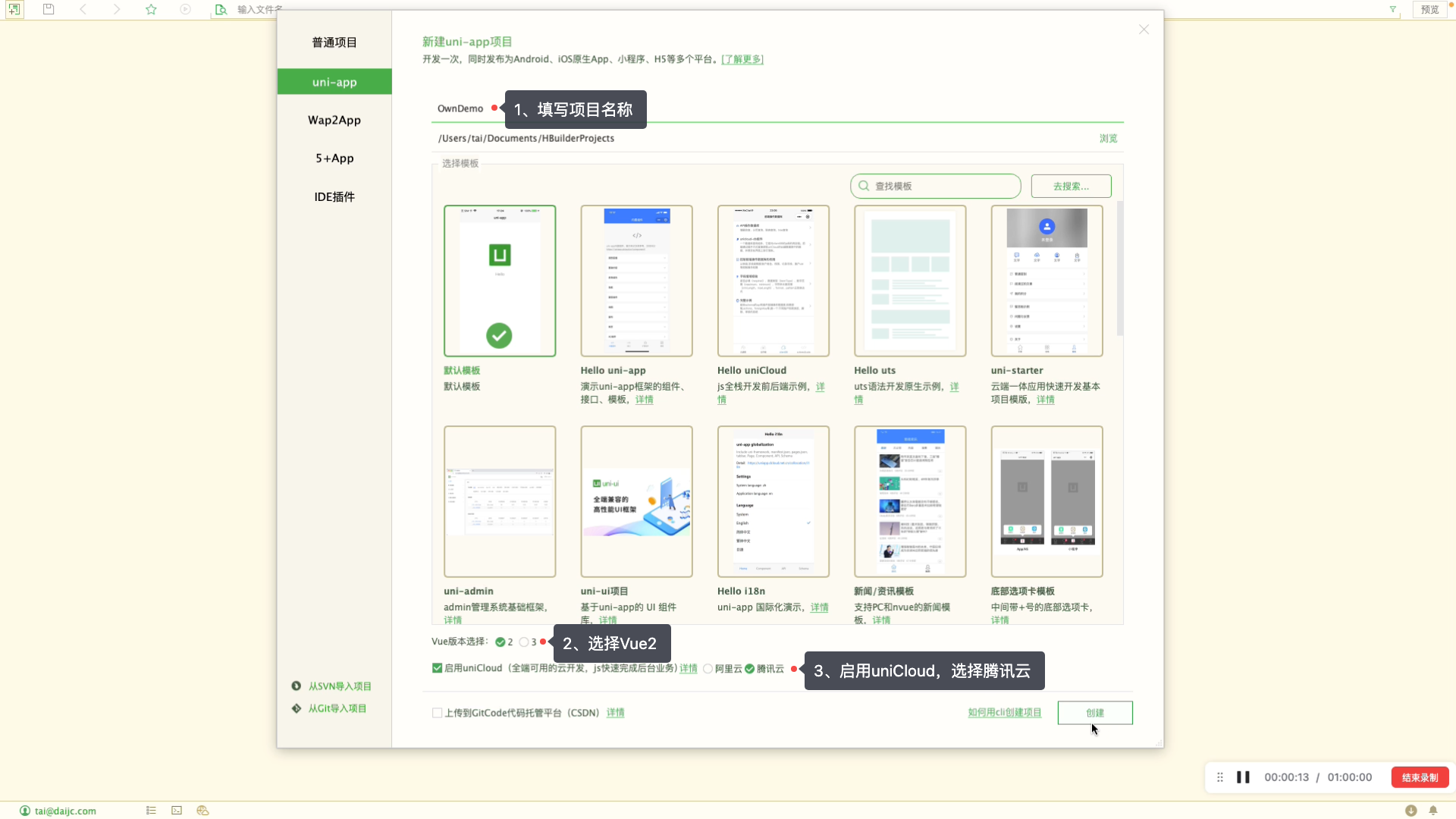Open GitCode 详情 link
This screenshot has height=819, width=1456.
click(615, 713)
